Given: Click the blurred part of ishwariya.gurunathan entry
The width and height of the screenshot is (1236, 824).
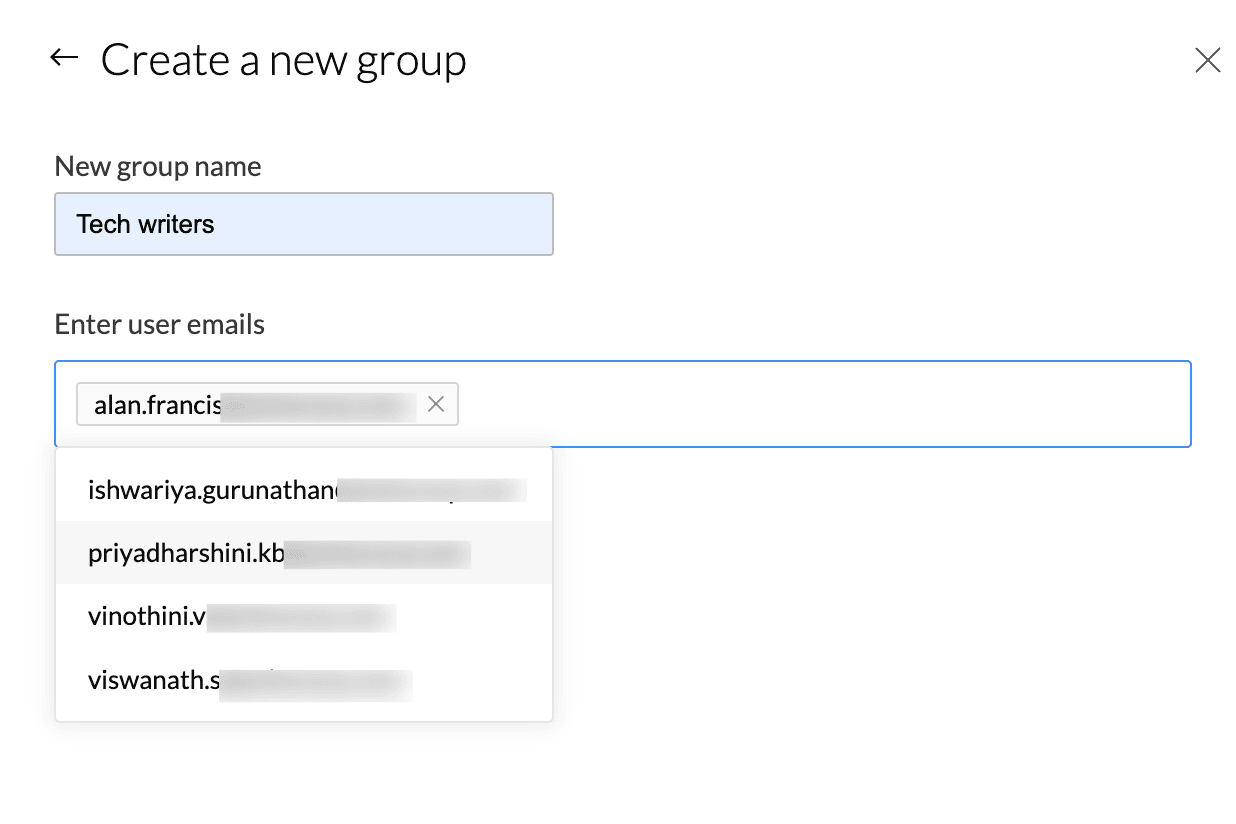Looking at the screenshot, I should 432,490.
